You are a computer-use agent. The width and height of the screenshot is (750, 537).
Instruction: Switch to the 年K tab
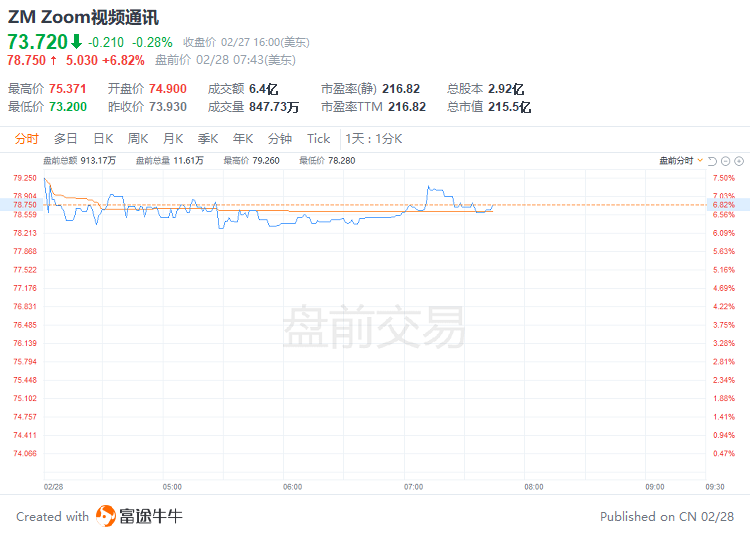[x=243, y=139]
